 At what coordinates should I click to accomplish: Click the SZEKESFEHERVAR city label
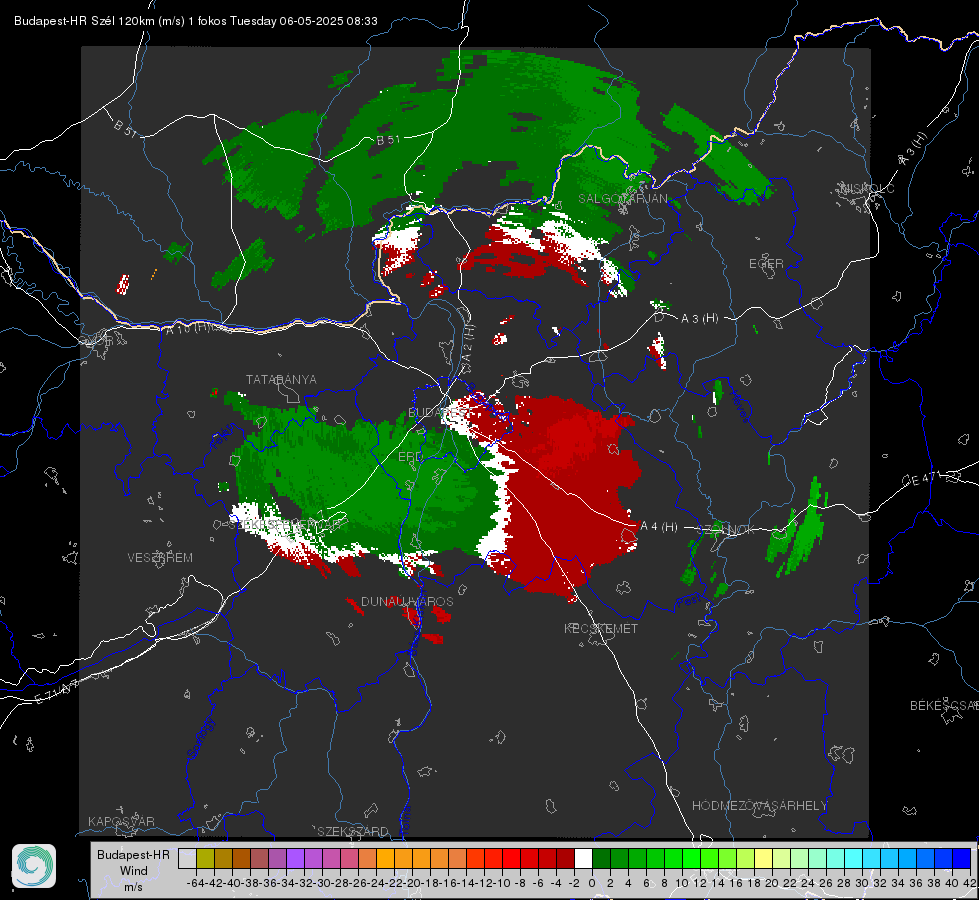click(287, 525)
